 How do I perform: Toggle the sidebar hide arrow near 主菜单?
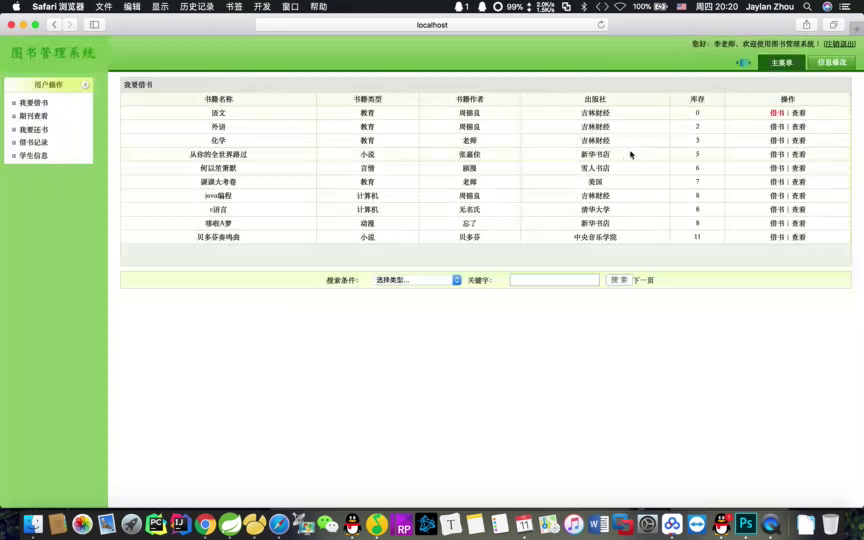[x=743, y=63]
